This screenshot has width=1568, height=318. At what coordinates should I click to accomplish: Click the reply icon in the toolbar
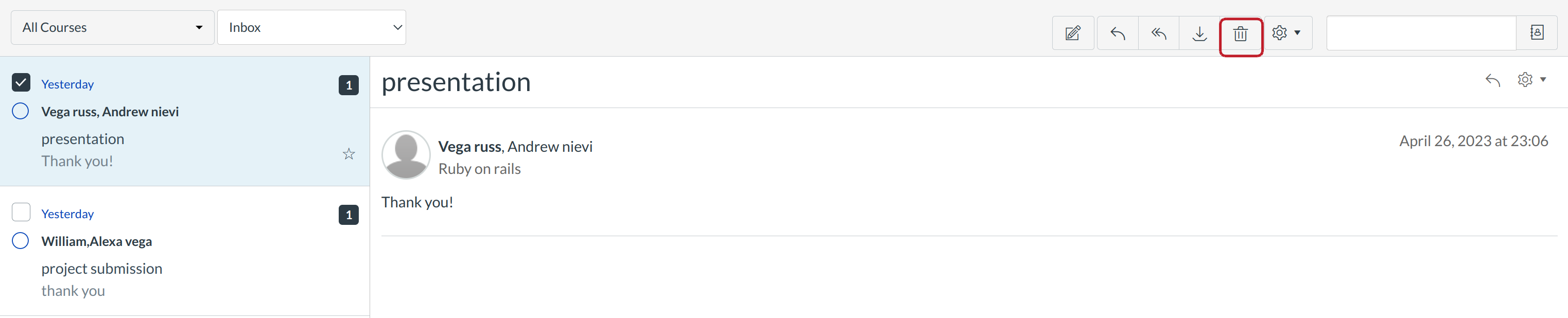coord(1118,33)
